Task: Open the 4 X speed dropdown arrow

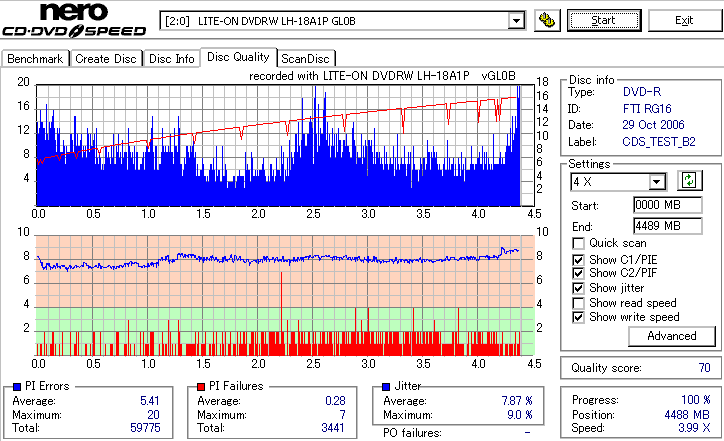Action: (x=657, y=182)
